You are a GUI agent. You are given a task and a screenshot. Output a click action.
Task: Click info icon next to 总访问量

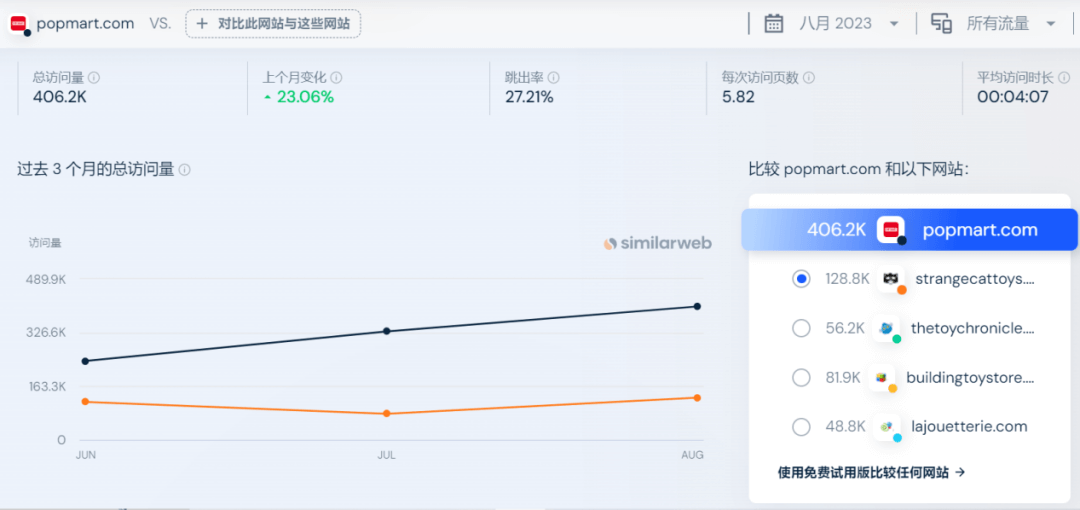tap(94, 78)
